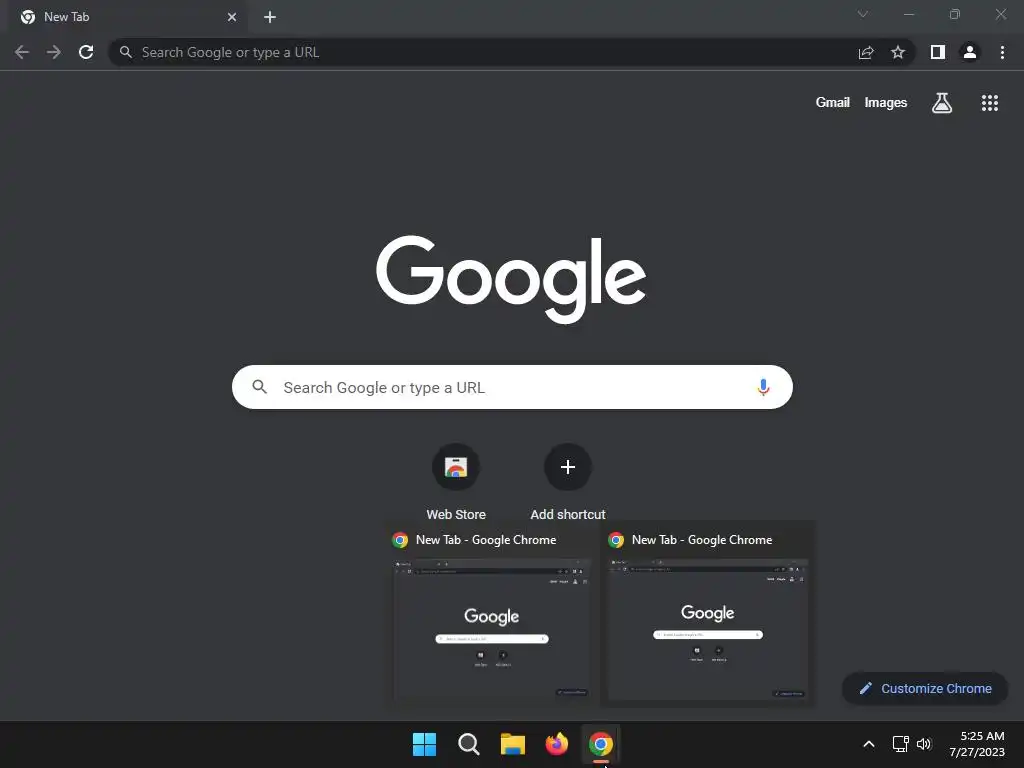This screenshot has height=768, width=1024.
Task: Select the second New Tab window preview
Action: click(x=707, y=615)
